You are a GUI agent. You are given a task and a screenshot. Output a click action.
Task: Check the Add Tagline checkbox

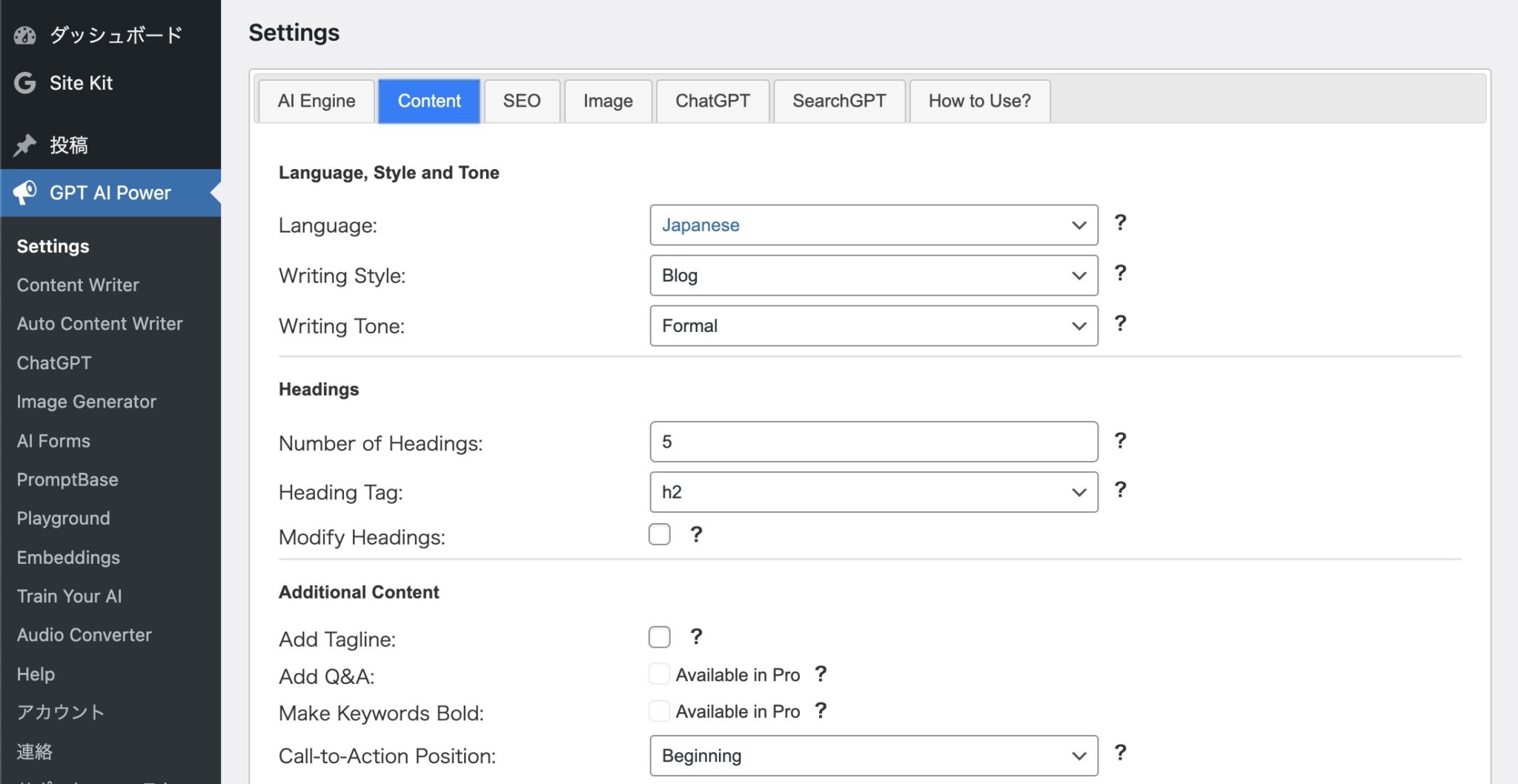click(x=659, y=637)
